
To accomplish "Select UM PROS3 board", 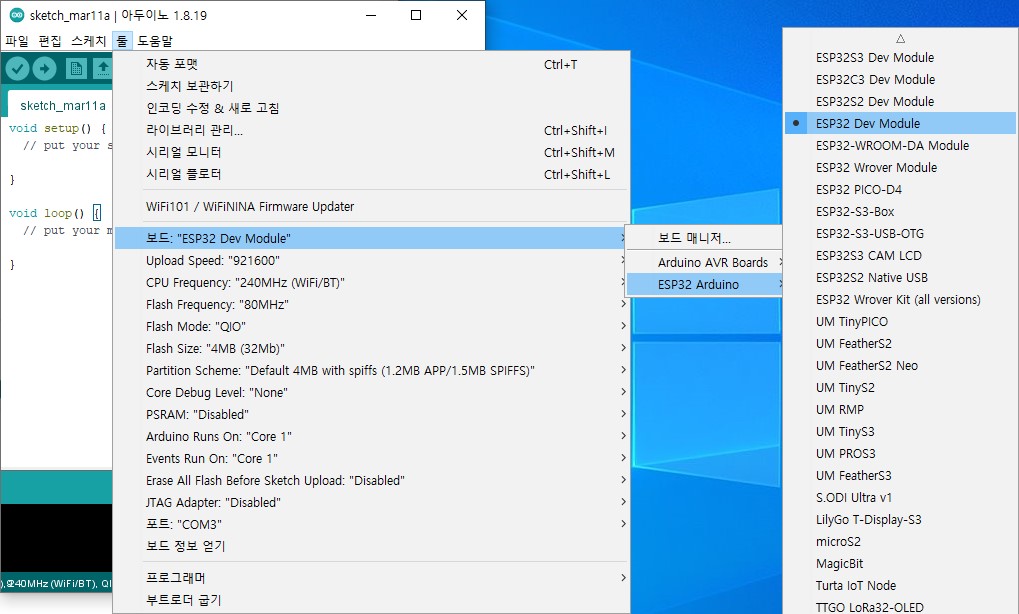I will 900,454.
